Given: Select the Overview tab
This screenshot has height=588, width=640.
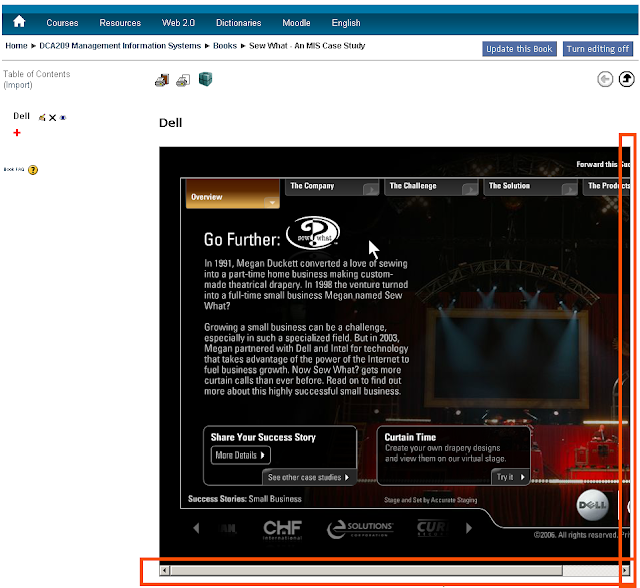Looking at the screenshot, I should coord(233,194).
